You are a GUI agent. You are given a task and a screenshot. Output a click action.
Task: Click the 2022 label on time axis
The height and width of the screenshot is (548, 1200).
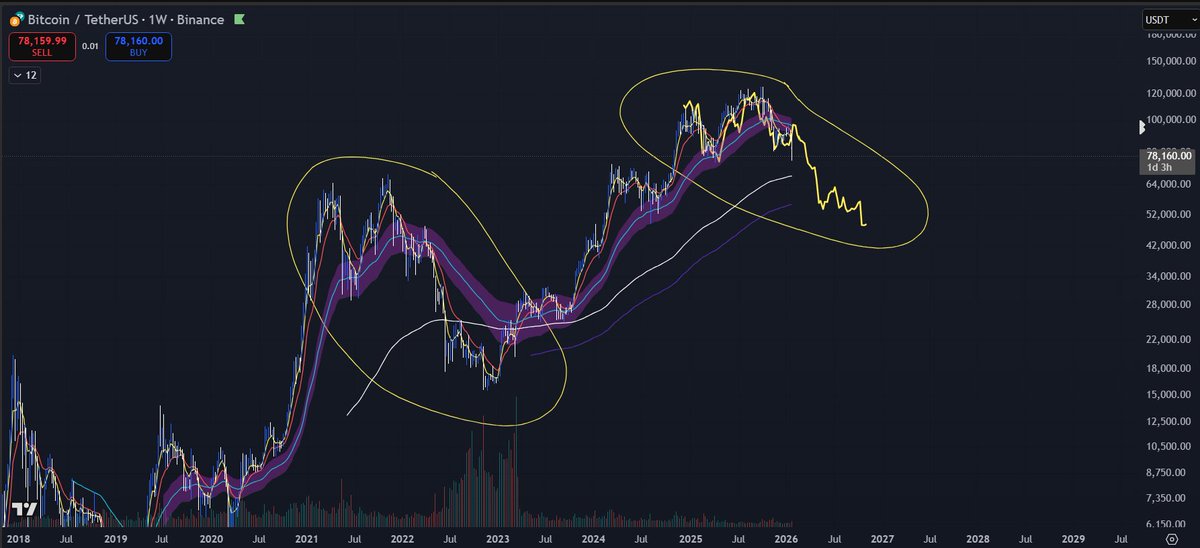(401, 538)
